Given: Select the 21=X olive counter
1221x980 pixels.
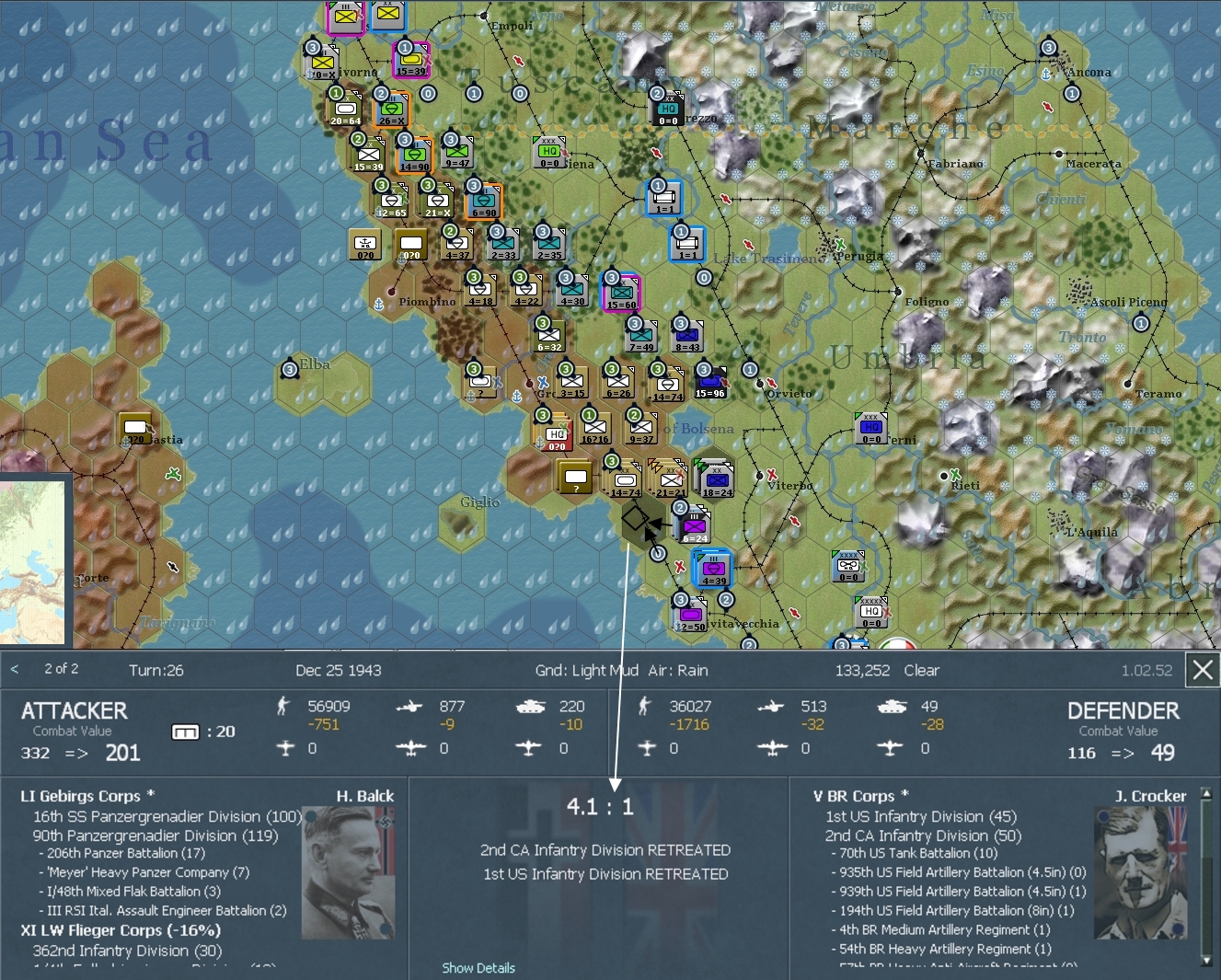Looking at the screenshot, I should 438,202.
